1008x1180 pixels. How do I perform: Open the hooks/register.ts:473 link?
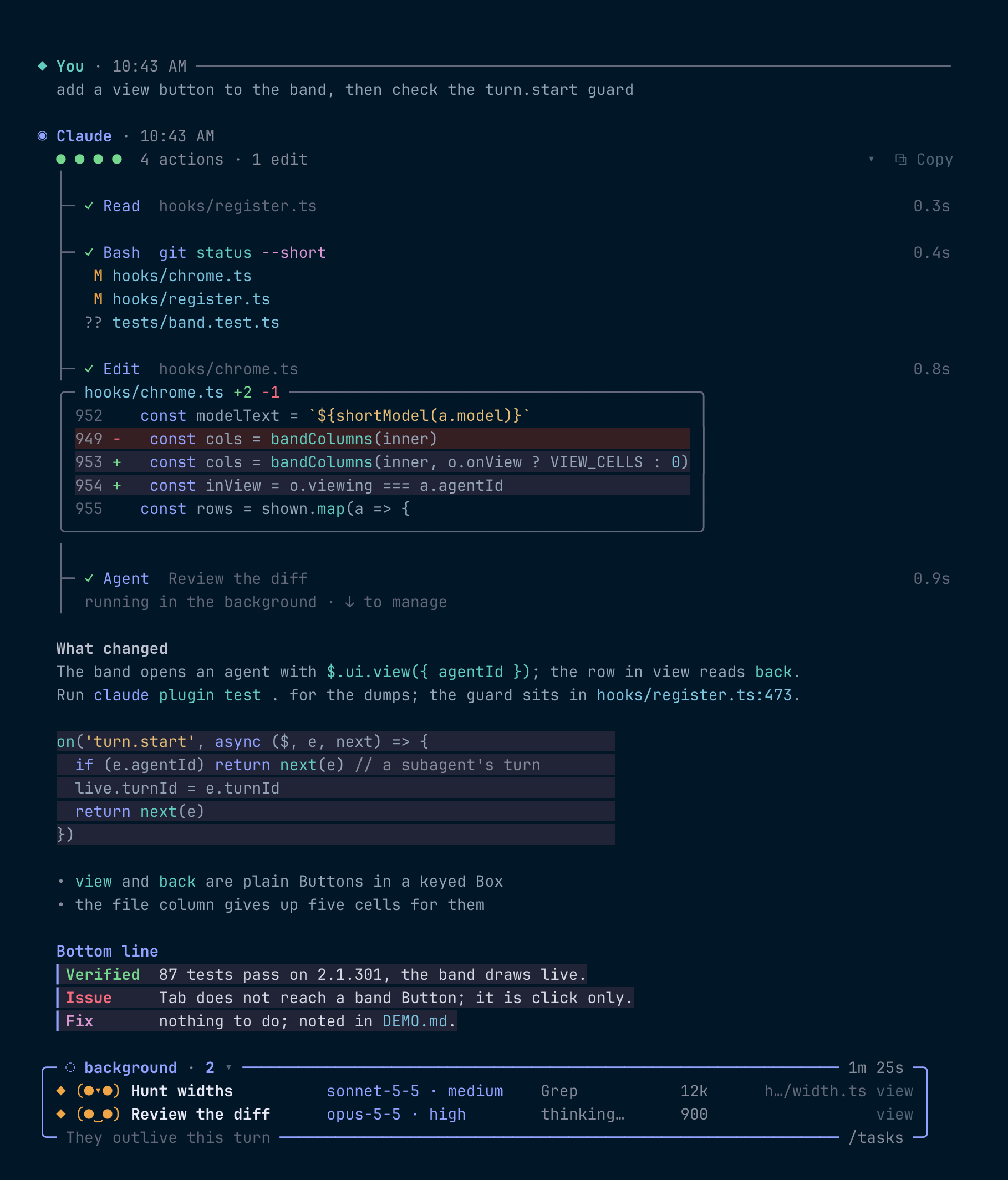[694, 695]
